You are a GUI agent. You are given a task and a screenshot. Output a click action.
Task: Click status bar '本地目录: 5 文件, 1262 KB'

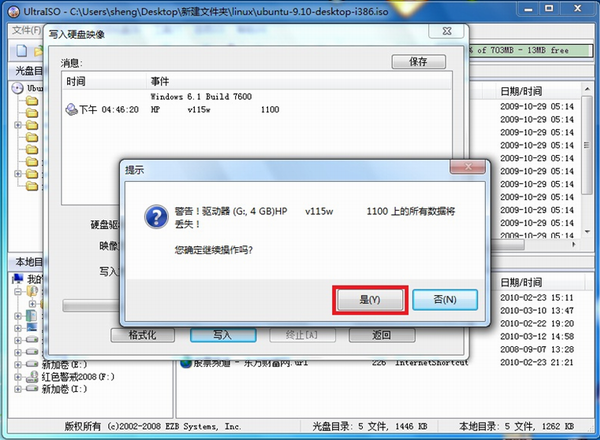pos(516,426)
